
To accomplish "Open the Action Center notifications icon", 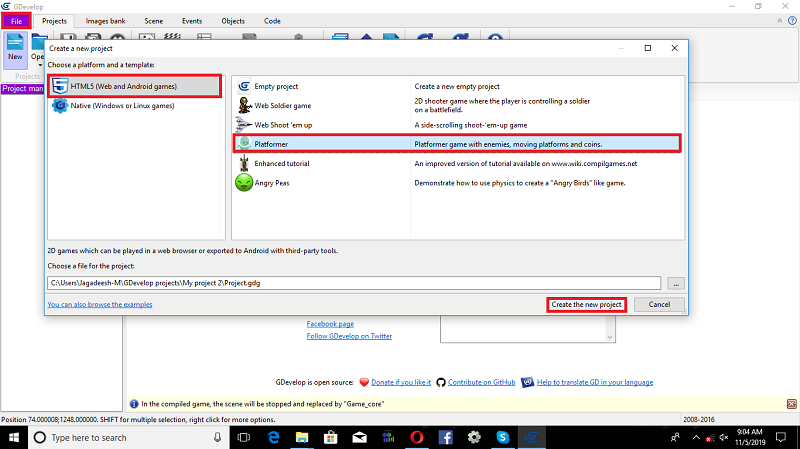I will point(781,438).
